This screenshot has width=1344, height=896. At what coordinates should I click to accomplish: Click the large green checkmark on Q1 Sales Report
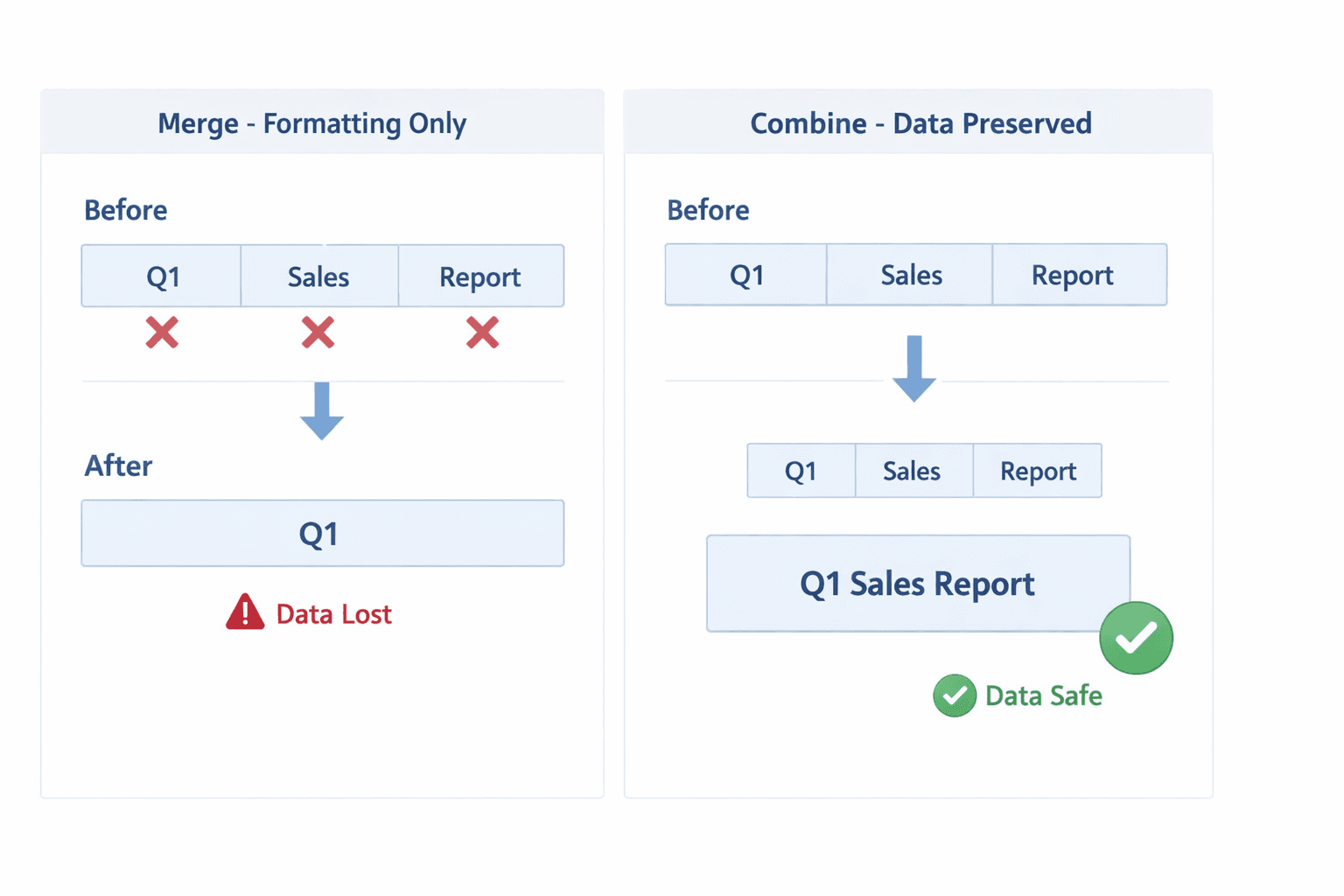[1136, 638]
